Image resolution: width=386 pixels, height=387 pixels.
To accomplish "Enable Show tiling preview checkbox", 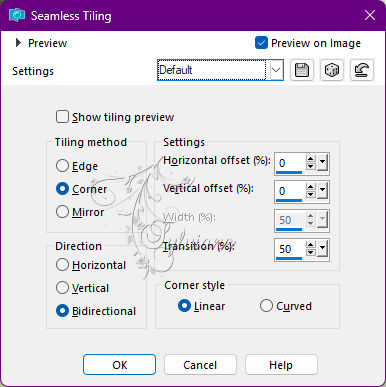I will click(62, 117).
